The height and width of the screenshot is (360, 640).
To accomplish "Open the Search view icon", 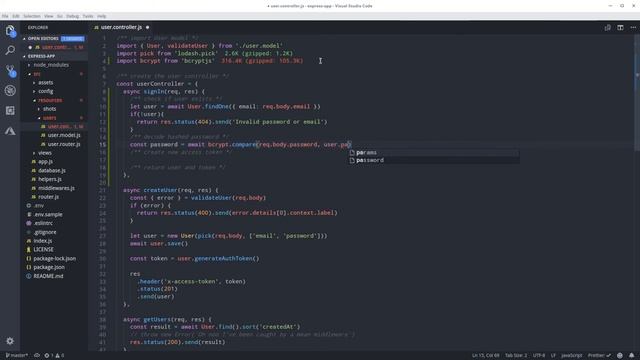I will [x=10, y=50].
